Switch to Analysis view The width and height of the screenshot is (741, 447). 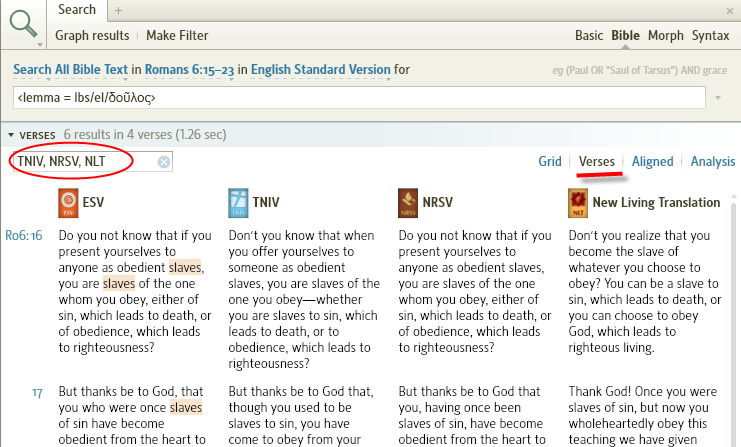(x=713, y=162)
